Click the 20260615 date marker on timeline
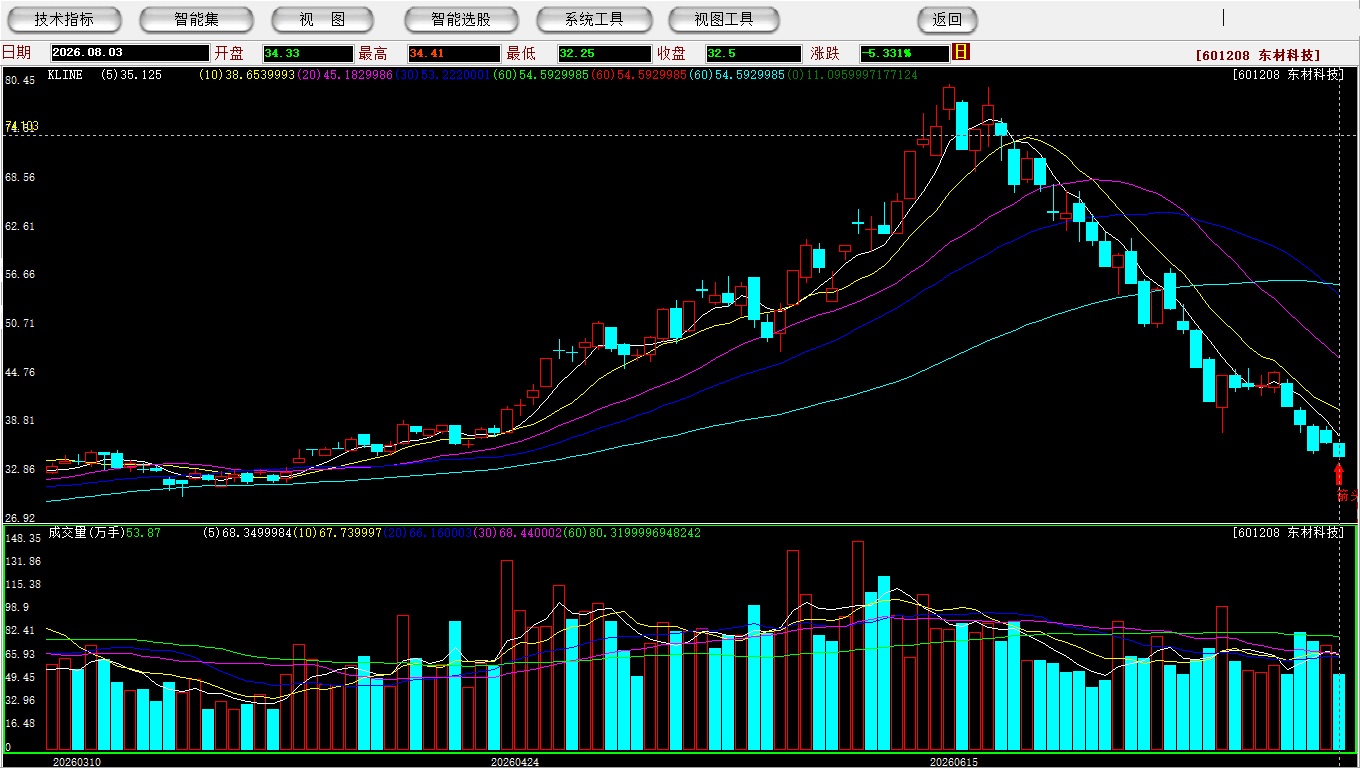The height and width of the screenshot is (768, 1360). (x=953, y=761)
